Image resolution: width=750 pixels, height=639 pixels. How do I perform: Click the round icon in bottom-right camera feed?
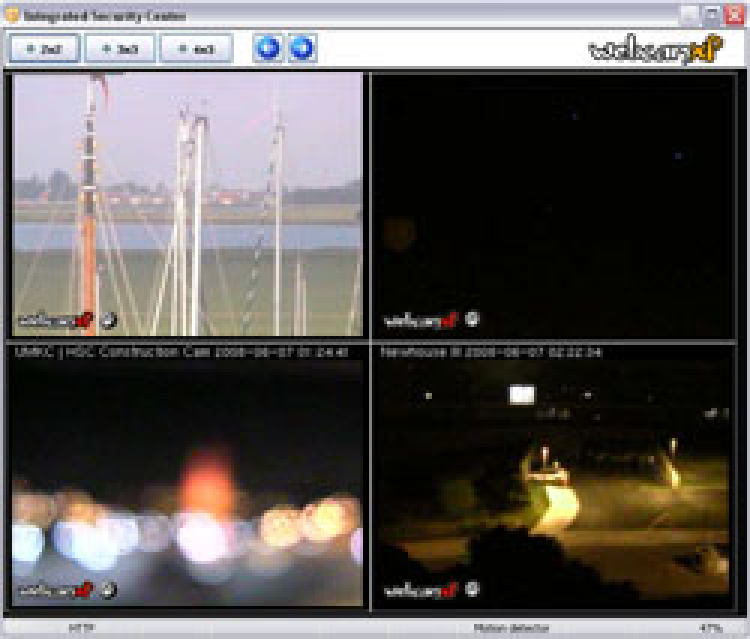[x=473, y=590]
